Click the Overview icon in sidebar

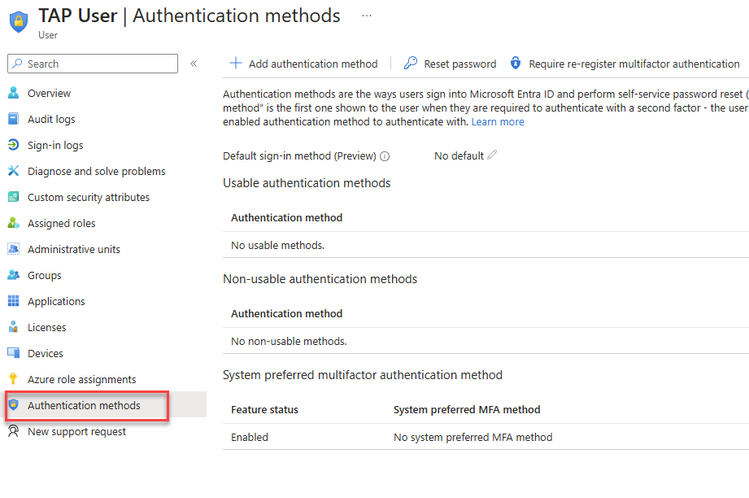pyautogui.click(x=14, y=93)
